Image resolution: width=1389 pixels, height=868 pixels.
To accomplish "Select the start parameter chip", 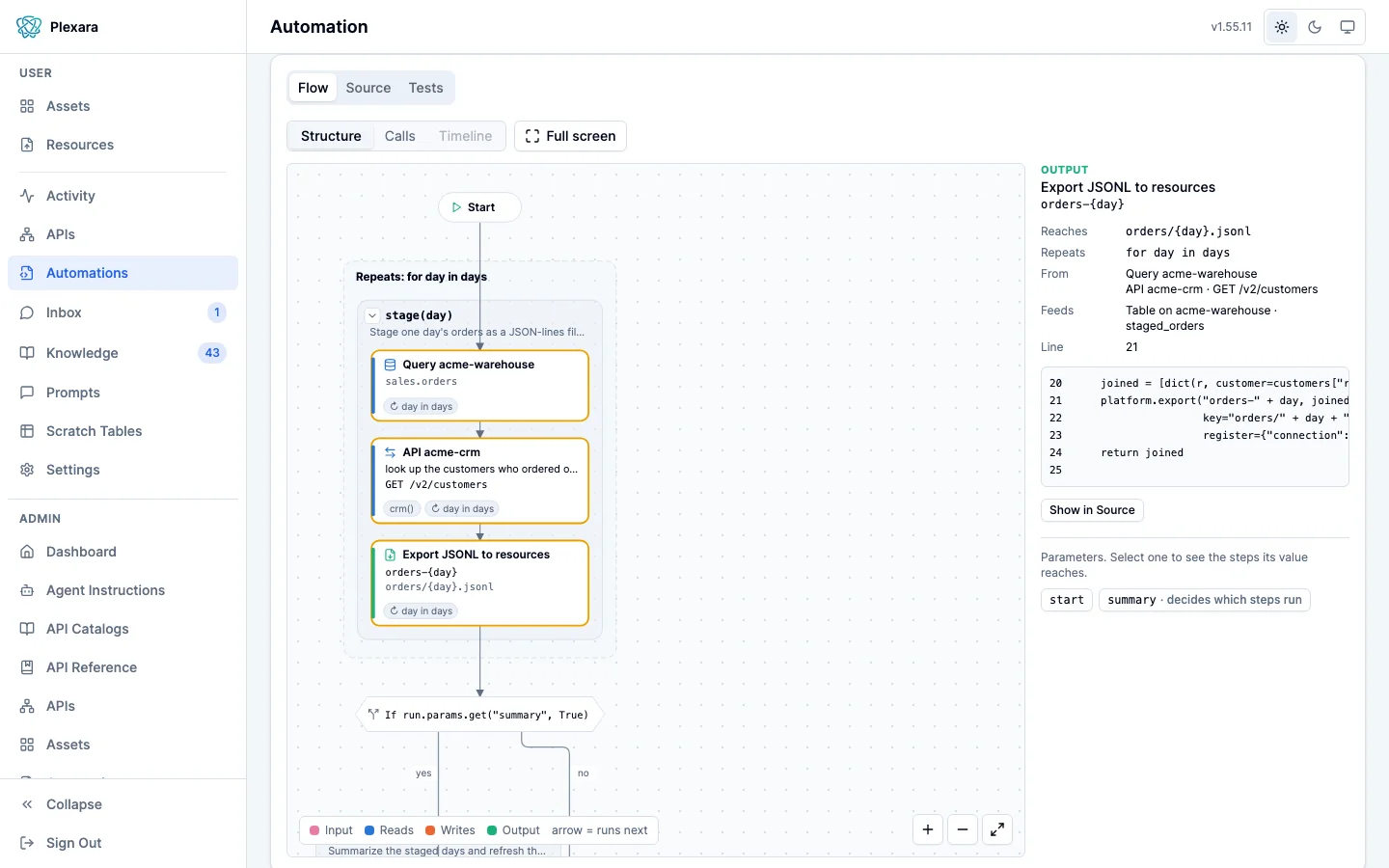I will tap(1067, 600).
